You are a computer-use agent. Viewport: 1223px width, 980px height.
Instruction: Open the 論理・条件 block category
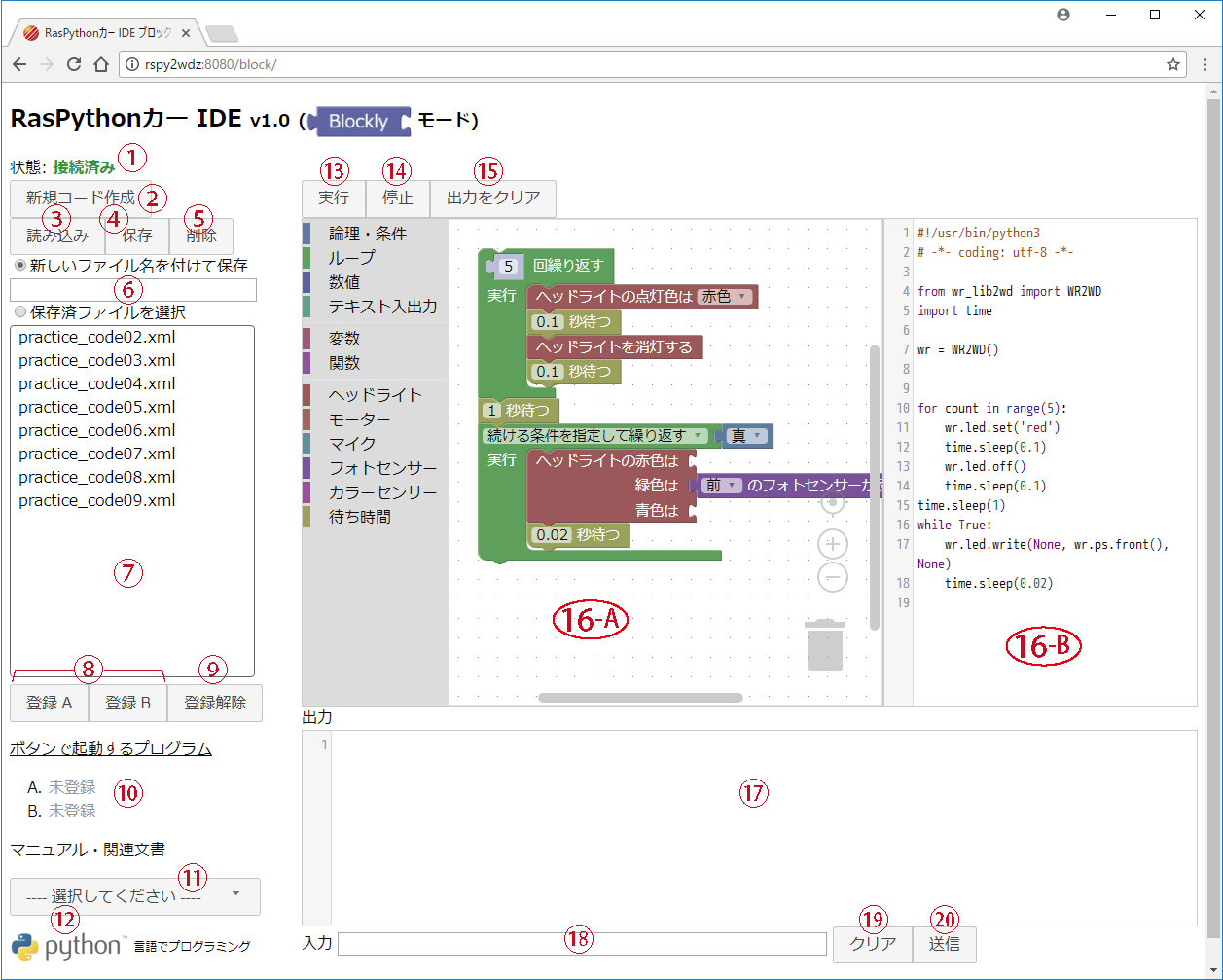(x=375, y=234)
